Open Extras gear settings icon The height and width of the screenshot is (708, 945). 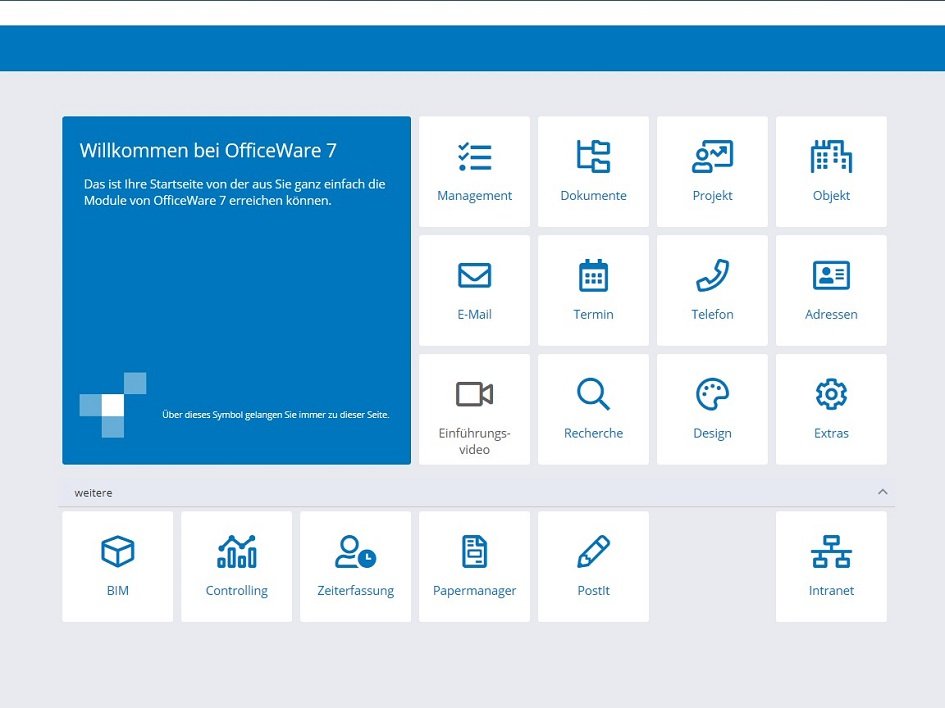831,394
